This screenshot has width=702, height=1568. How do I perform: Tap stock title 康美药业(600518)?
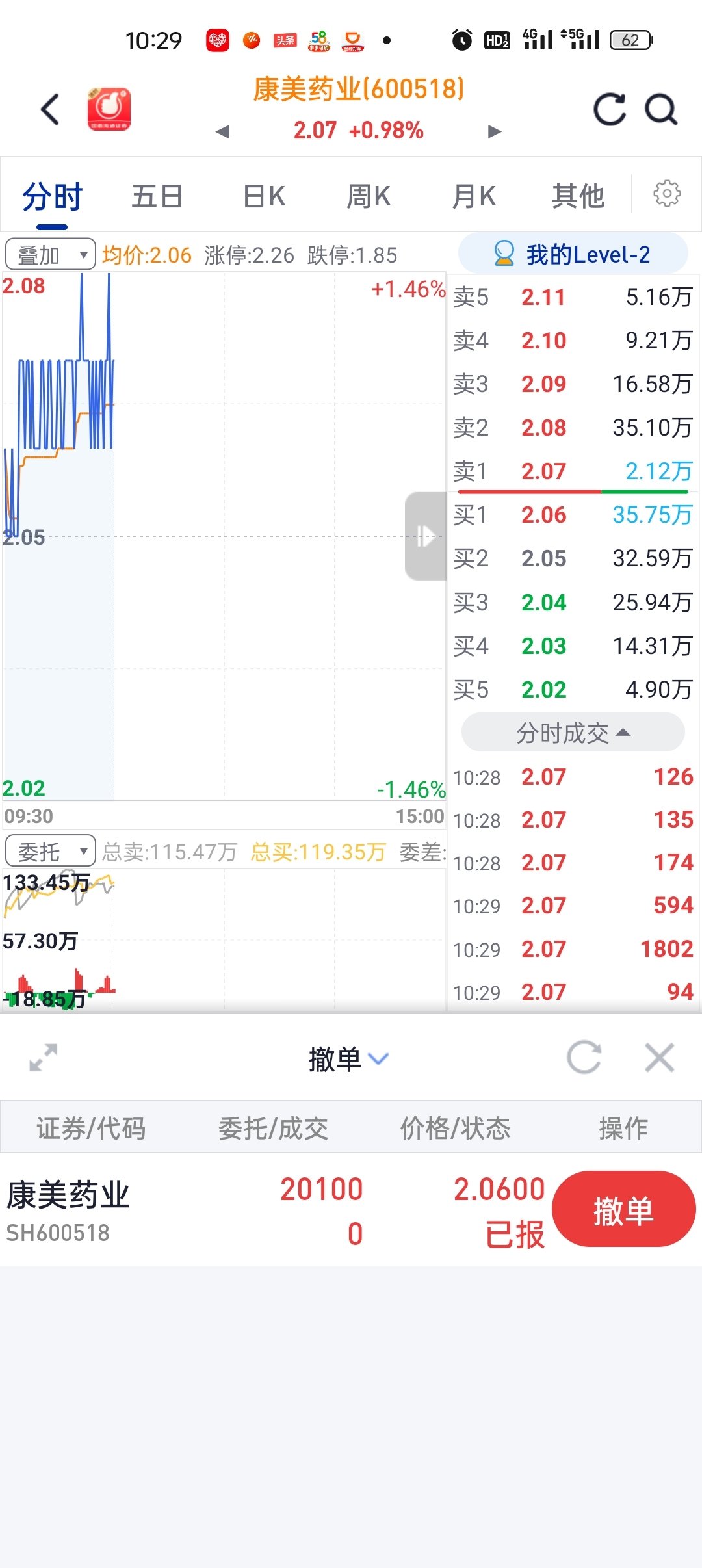click(x=359, y=89)
